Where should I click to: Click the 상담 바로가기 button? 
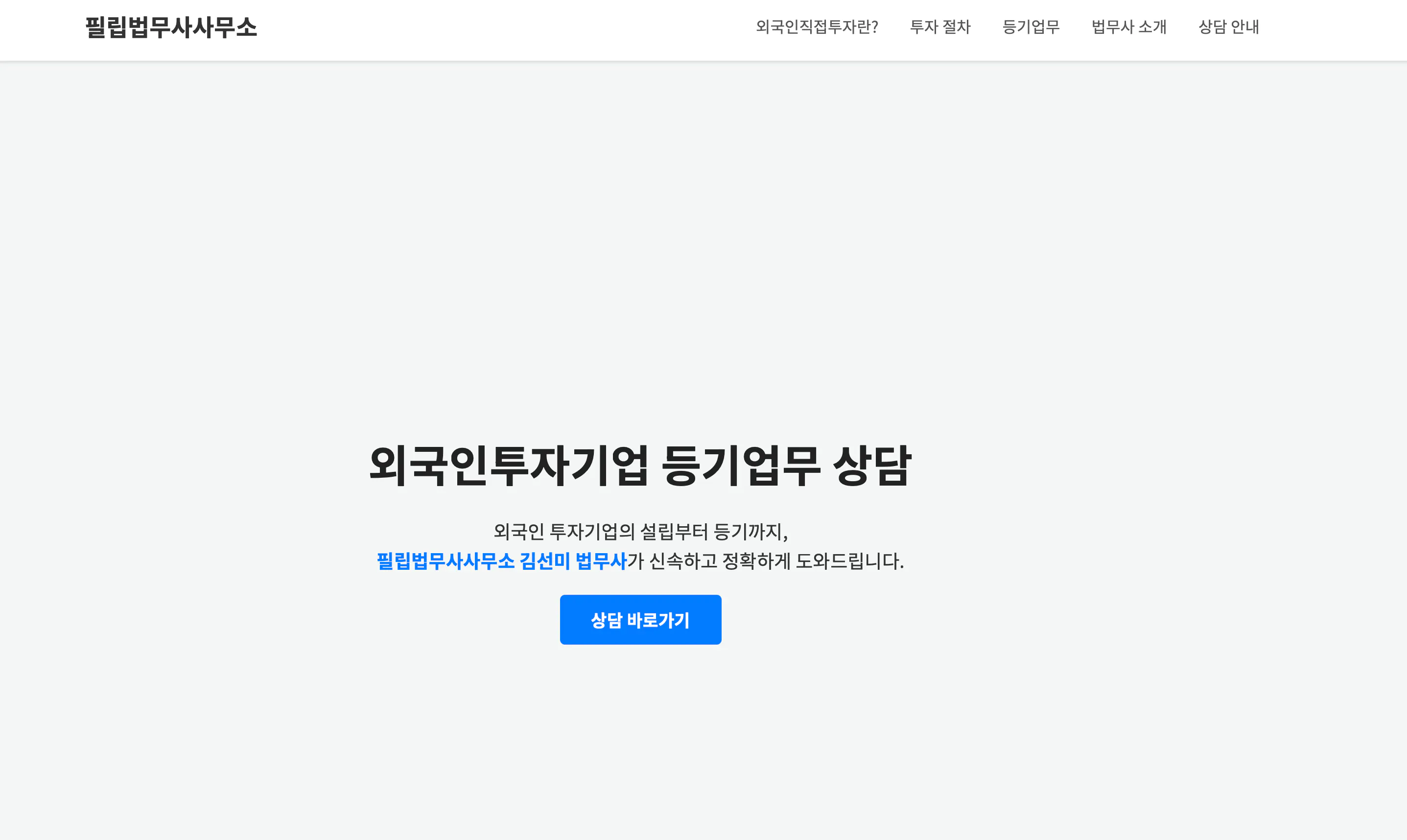640,620
